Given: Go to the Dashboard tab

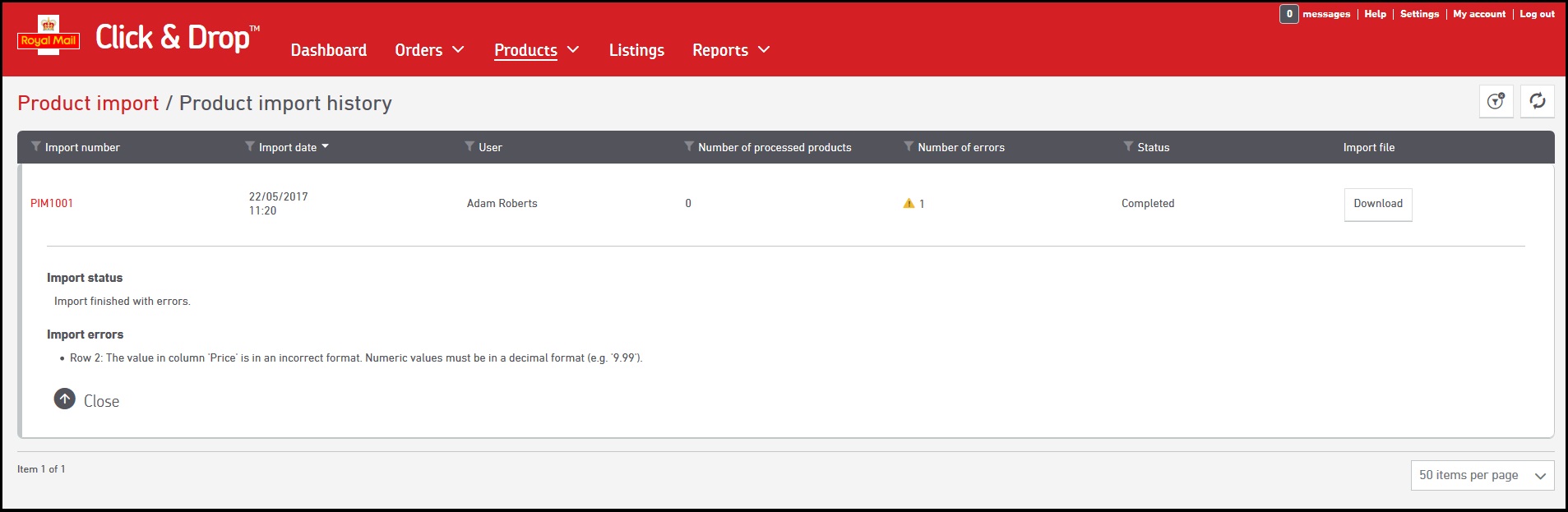Looking at the screenshot, I should point(329,50).
